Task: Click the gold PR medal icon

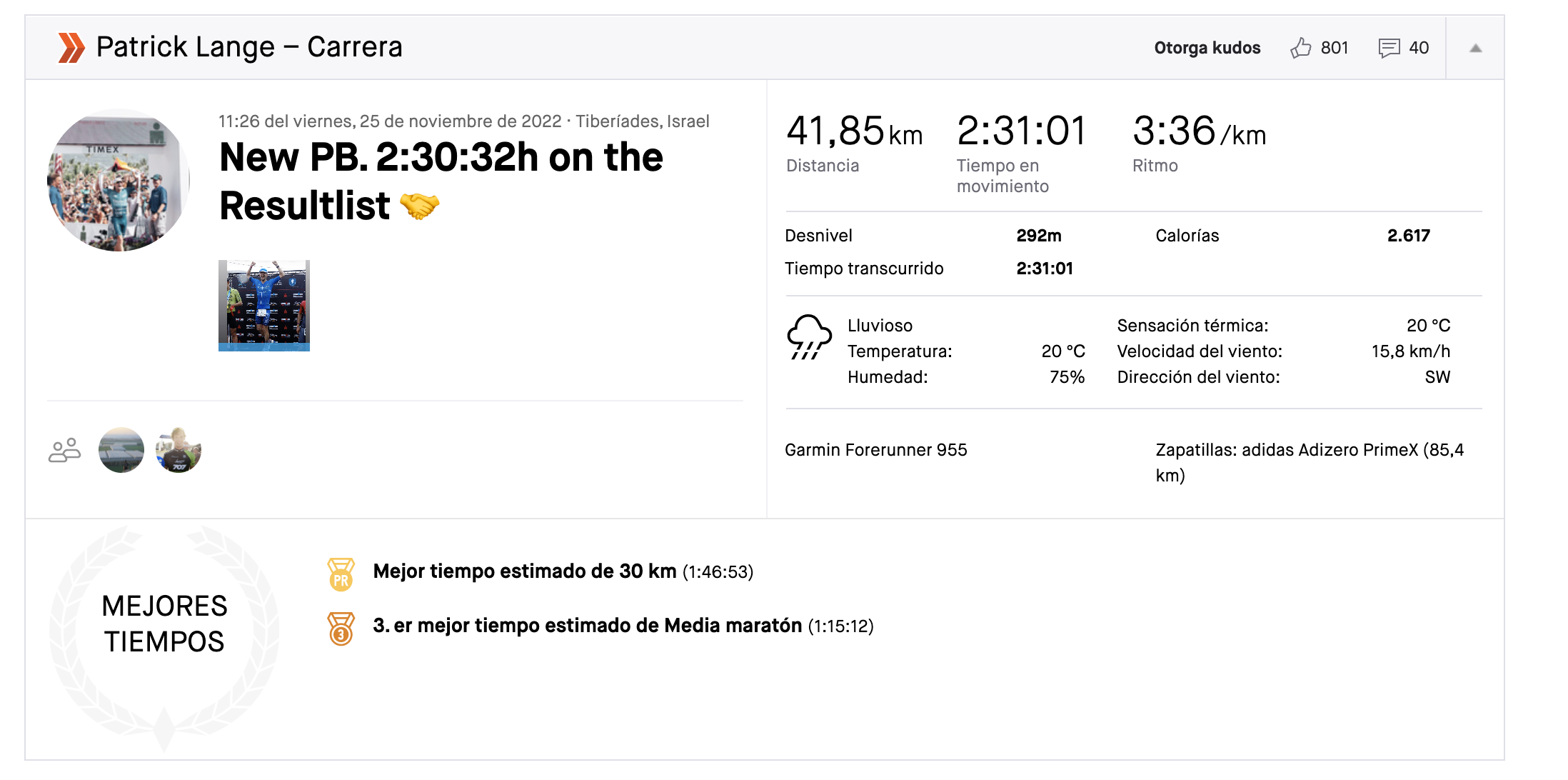Action: 341,574
